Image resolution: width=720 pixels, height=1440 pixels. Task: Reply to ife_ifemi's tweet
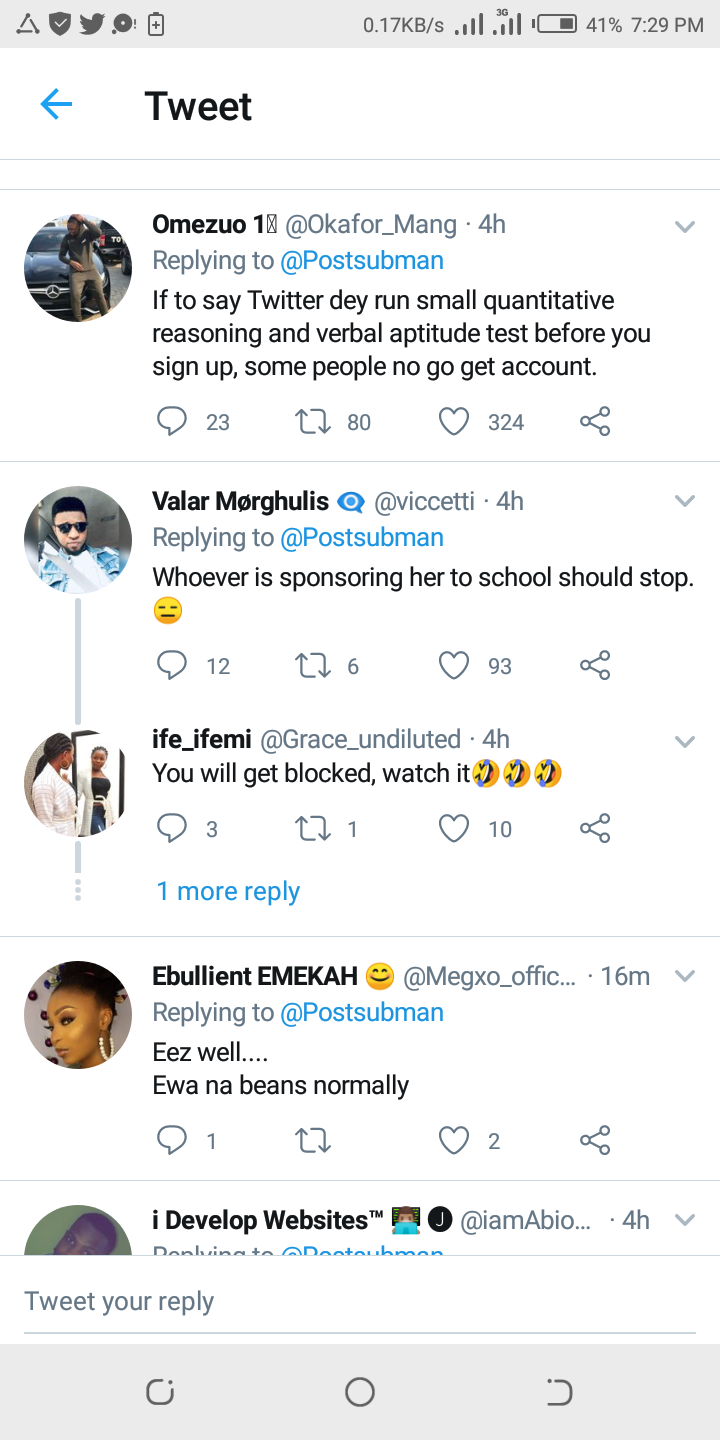[x=172, y=828]
